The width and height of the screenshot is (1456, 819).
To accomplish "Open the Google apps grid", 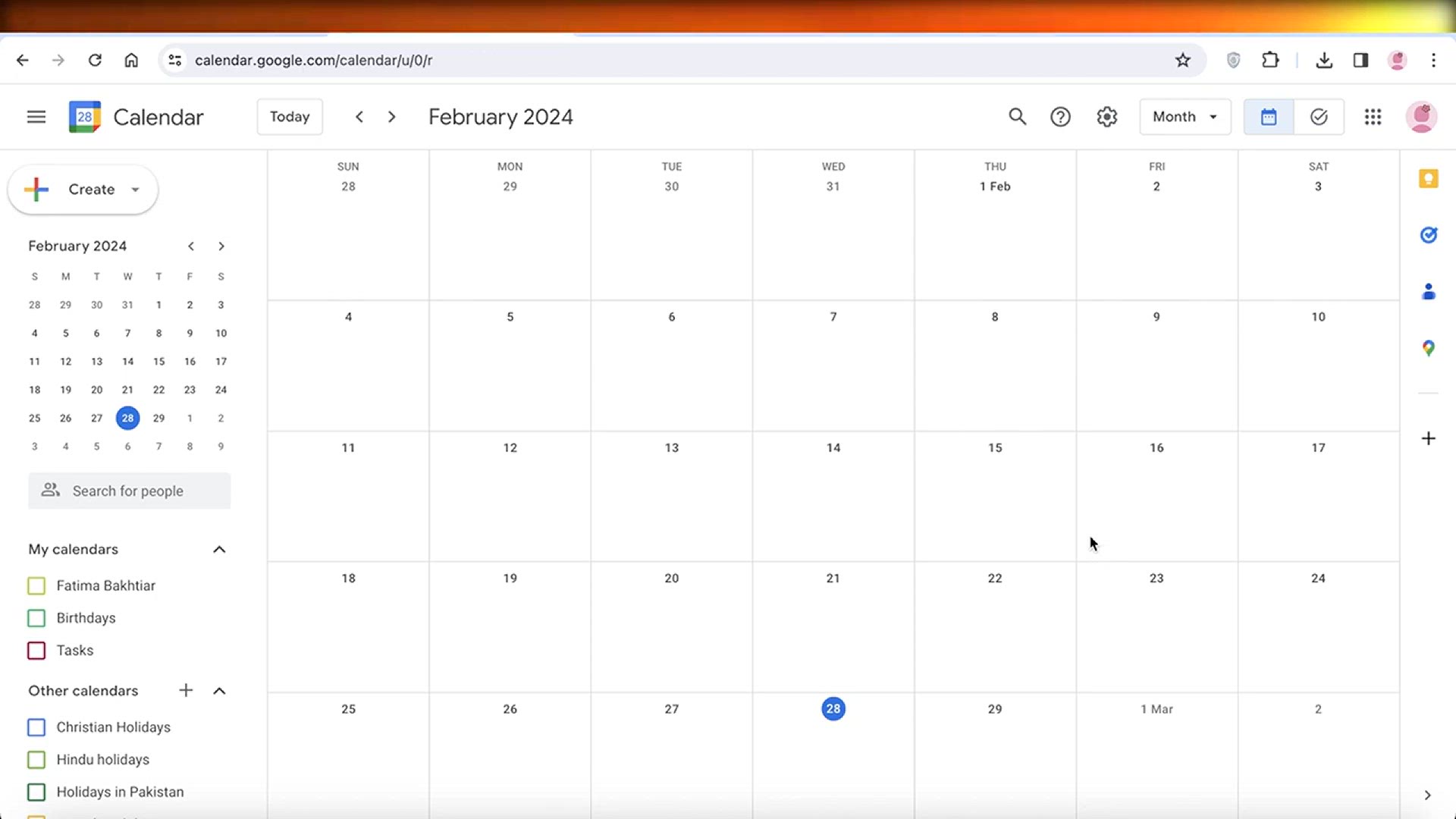I will tap(1373, 117).
